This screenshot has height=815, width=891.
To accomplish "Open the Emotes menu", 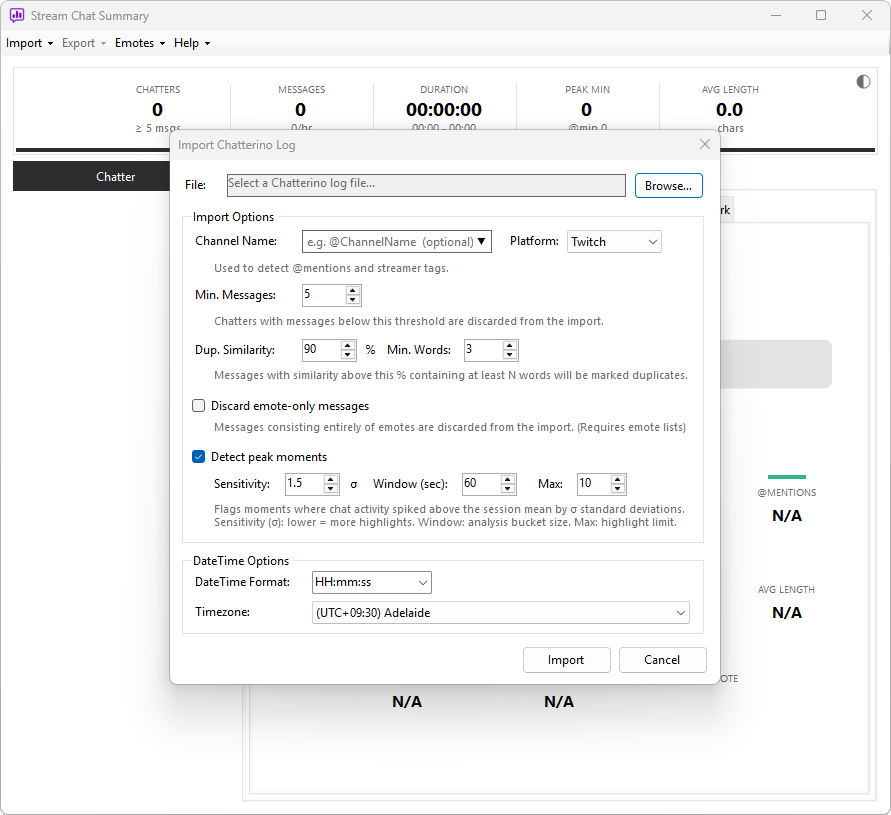I will coord(140,43).
